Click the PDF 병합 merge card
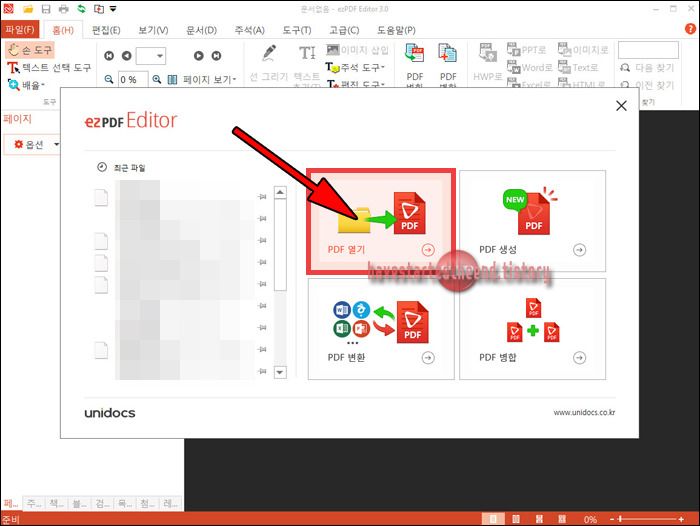Viewport: 700px width, 526px height. click(x=533, y=329)
